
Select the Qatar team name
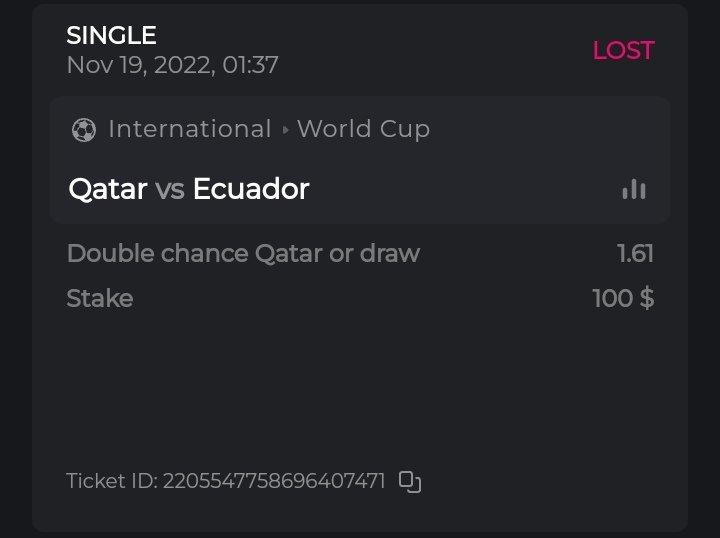pyautogui.click(x=107, y=189)
